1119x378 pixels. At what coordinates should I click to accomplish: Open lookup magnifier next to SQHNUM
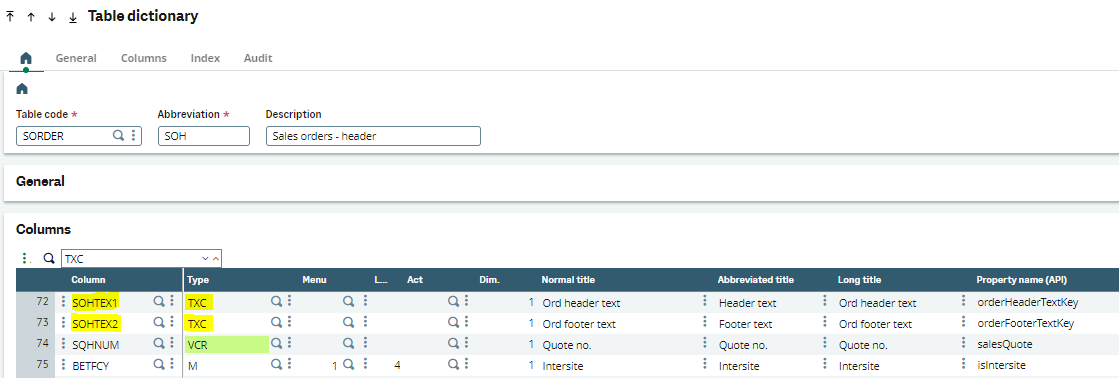point(158,344)
